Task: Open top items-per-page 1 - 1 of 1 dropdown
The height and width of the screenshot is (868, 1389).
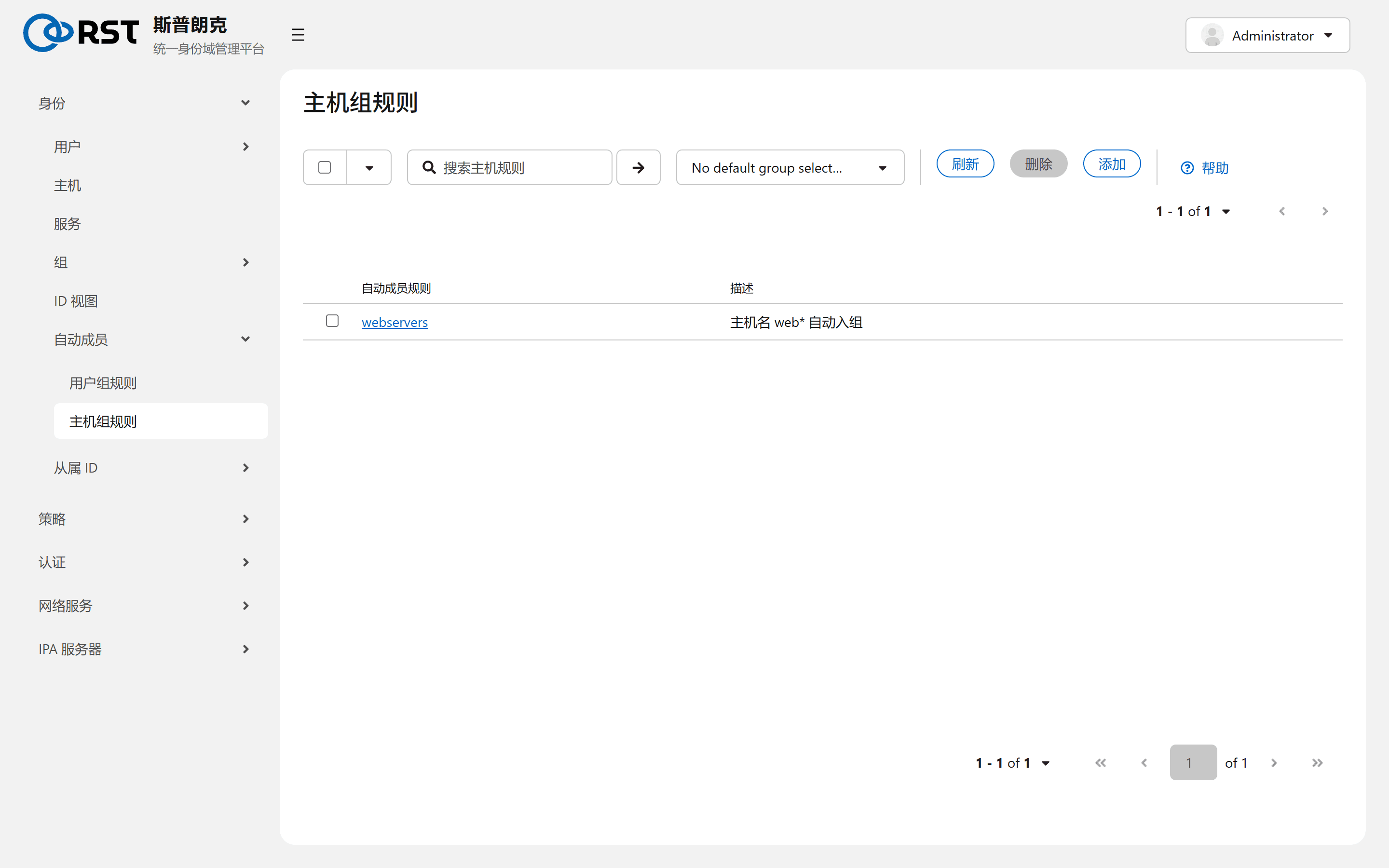Action: pyautogui.click(x=1193, y=211)
